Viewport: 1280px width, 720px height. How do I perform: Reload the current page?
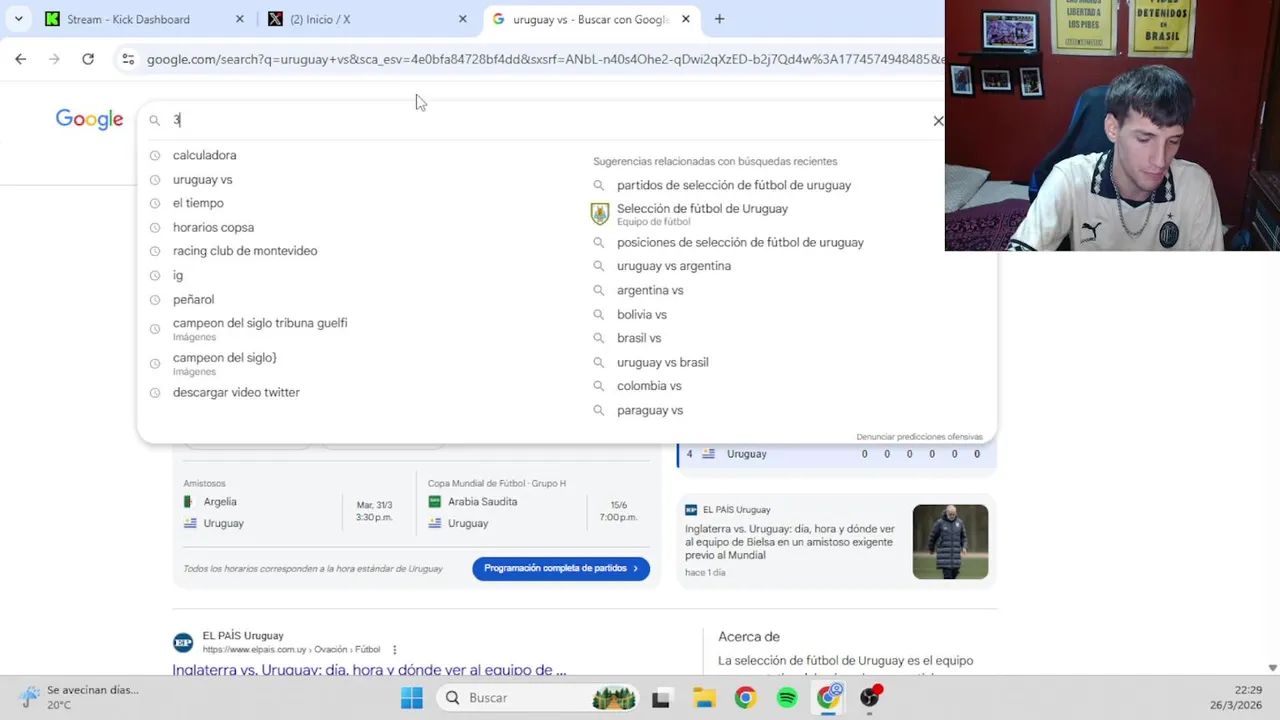point(88,59)
